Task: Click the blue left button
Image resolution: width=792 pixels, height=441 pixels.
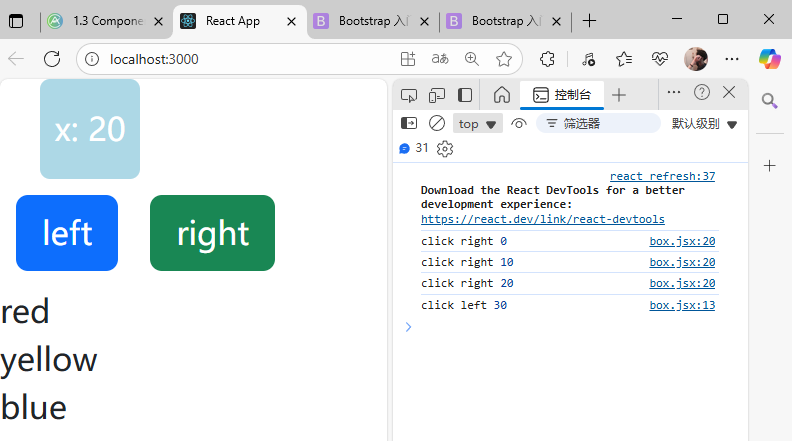Action: pos(67,233)
